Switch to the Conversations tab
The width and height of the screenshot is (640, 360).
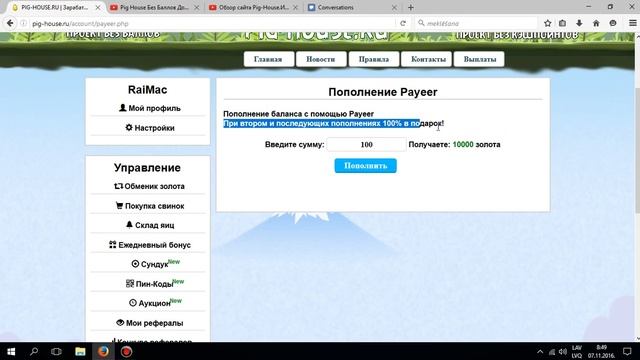352,7
